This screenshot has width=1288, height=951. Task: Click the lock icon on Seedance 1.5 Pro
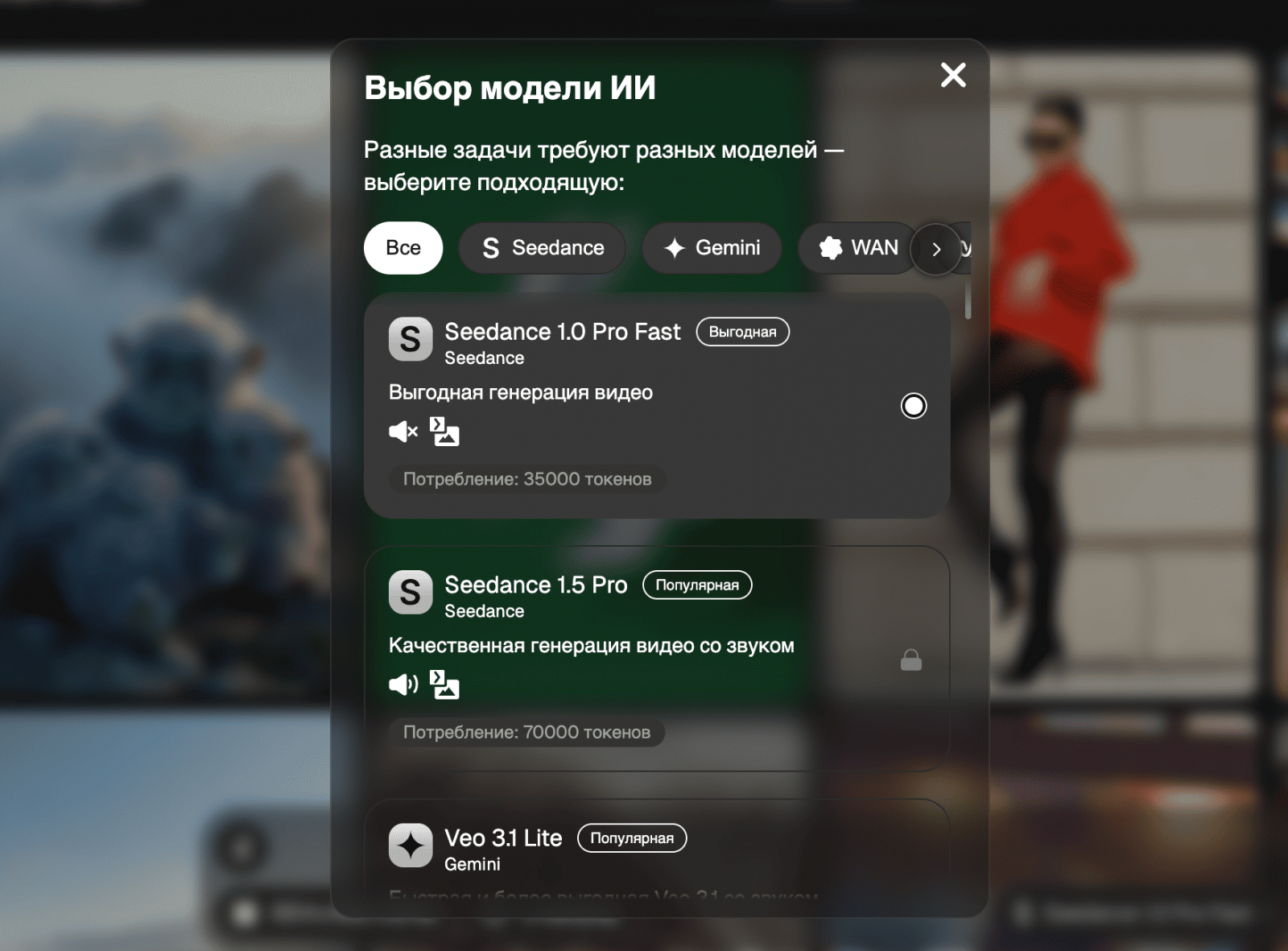click(911, 660)
